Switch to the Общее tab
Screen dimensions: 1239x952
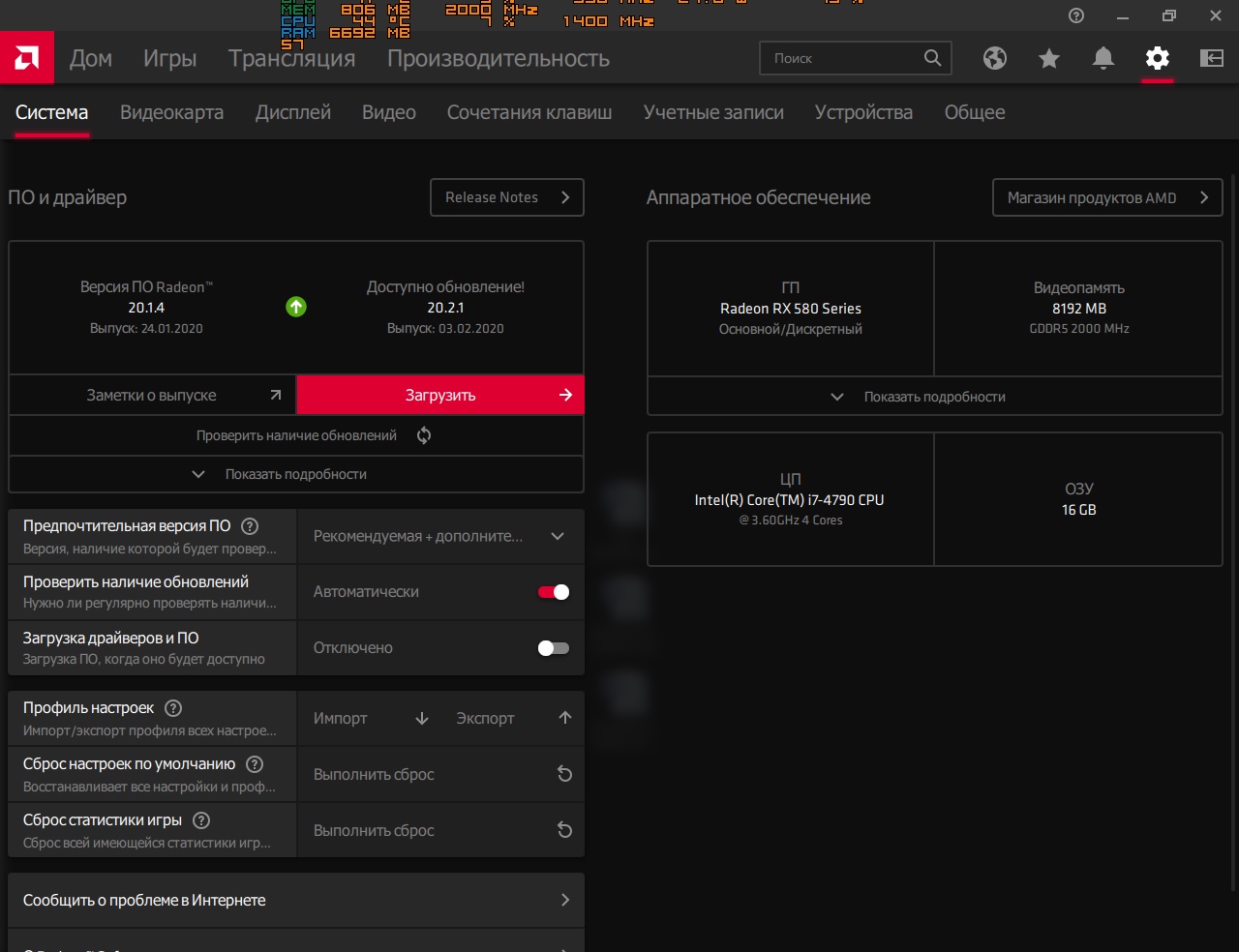[x=975, y=112]
